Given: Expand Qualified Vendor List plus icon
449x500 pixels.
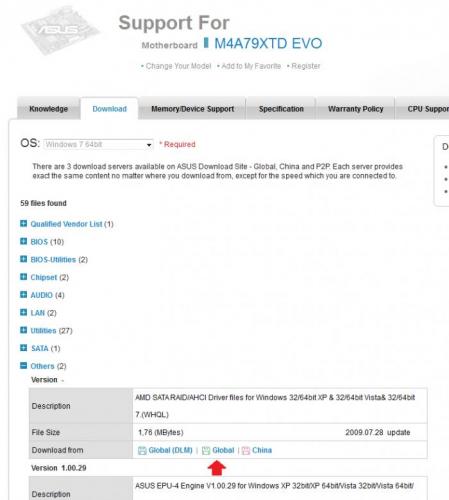Looking at the screenshot, I should pos(23,223).
